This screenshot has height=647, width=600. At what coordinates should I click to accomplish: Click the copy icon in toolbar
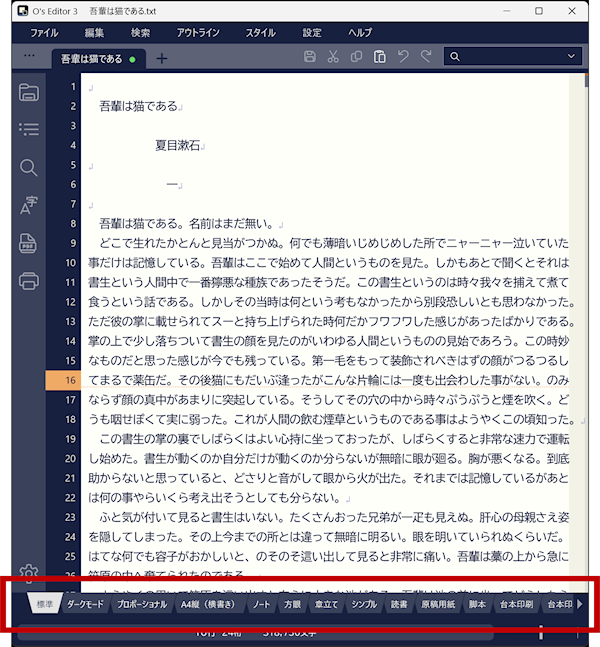(x=356, y=57)
